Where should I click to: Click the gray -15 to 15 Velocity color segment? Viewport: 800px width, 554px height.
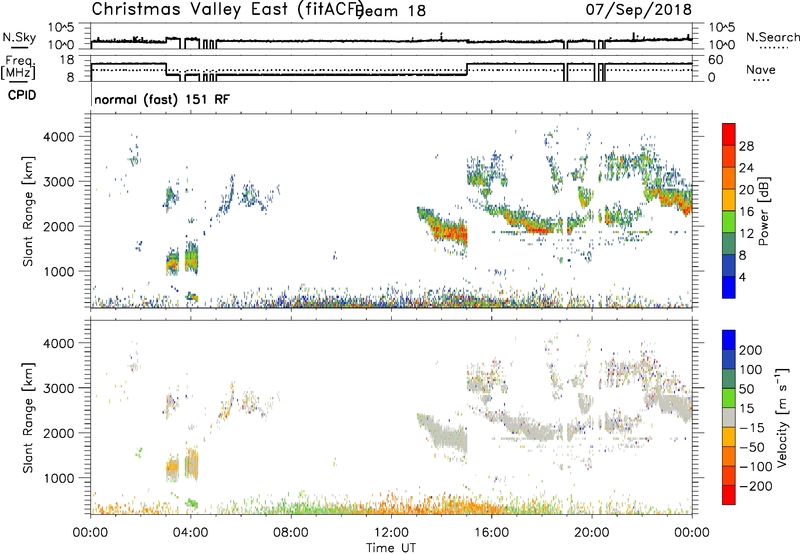729,417
